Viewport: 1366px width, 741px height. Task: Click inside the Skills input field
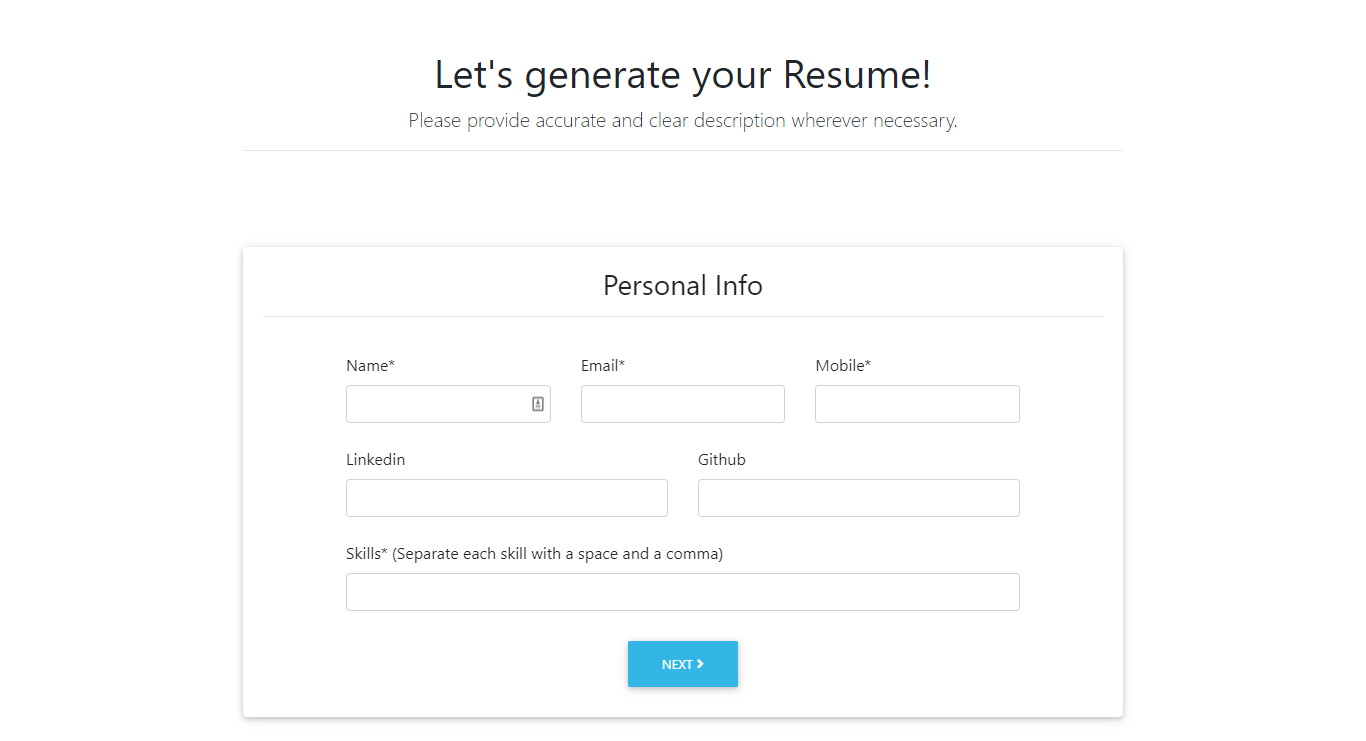pos(682,591)
